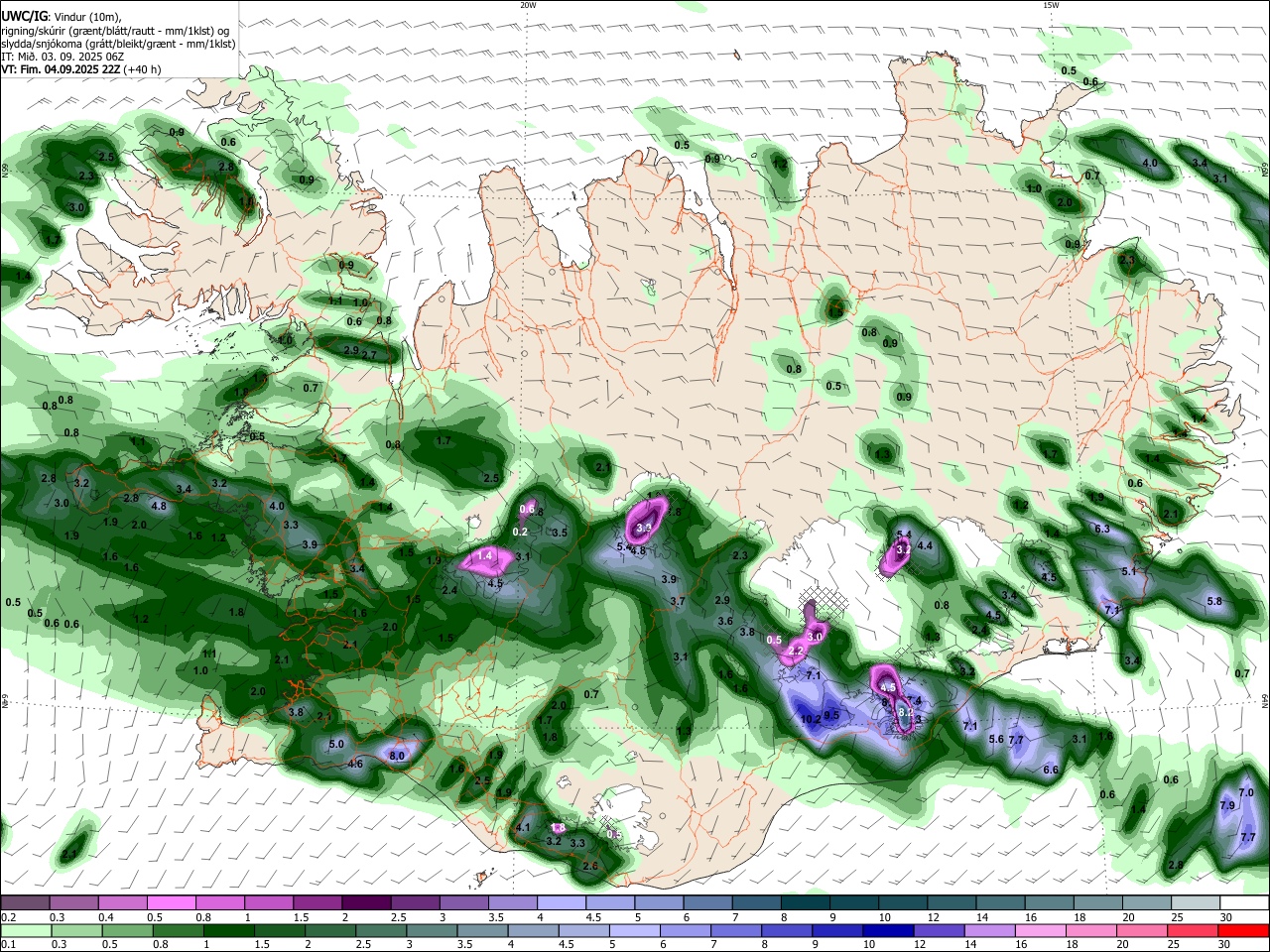
Task: Click the '5.1' value in the east
Action: coord(1128,571)
